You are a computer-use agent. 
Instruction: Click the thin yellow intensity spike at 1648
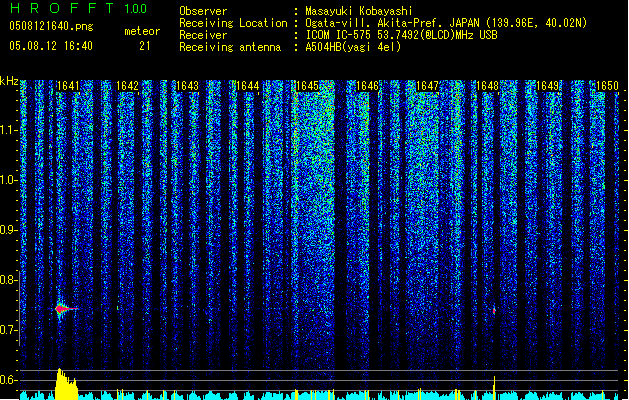(x=494, y=388)
